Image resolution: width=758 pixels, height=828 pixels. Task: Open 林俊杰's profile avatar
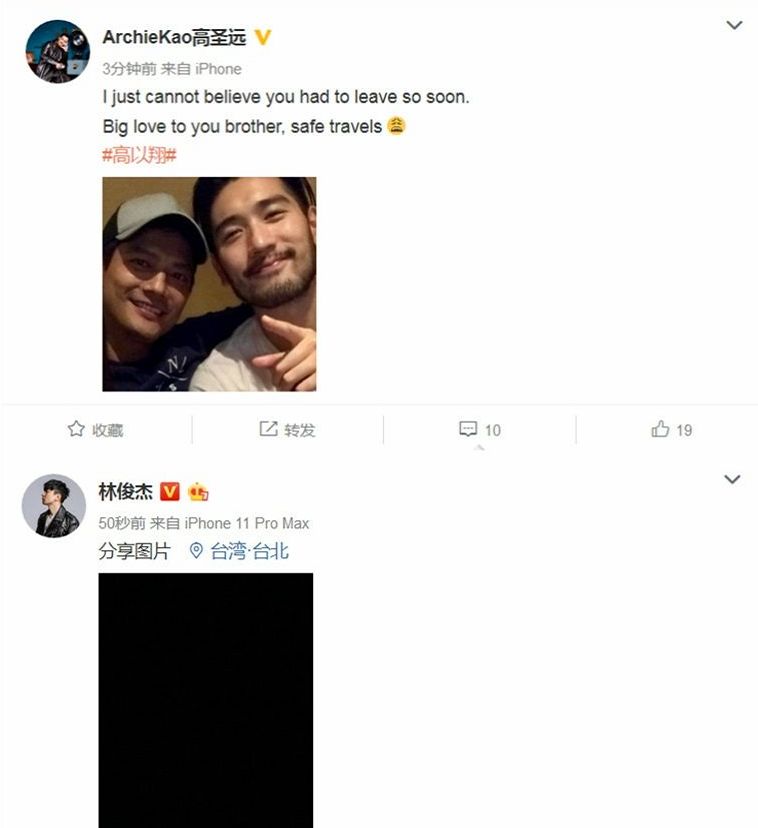coord(54,506)
